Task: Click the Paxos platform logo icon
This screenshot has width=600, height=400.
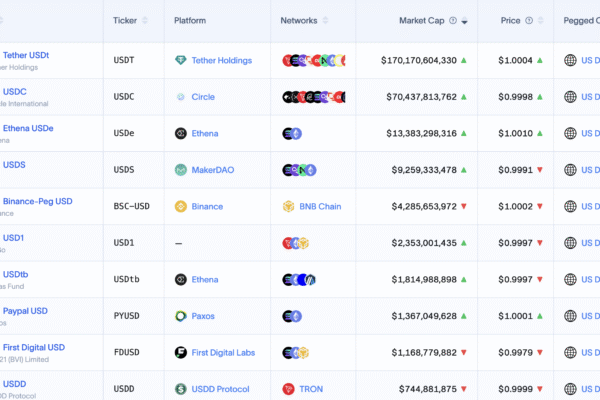Action: pos(181,316)
